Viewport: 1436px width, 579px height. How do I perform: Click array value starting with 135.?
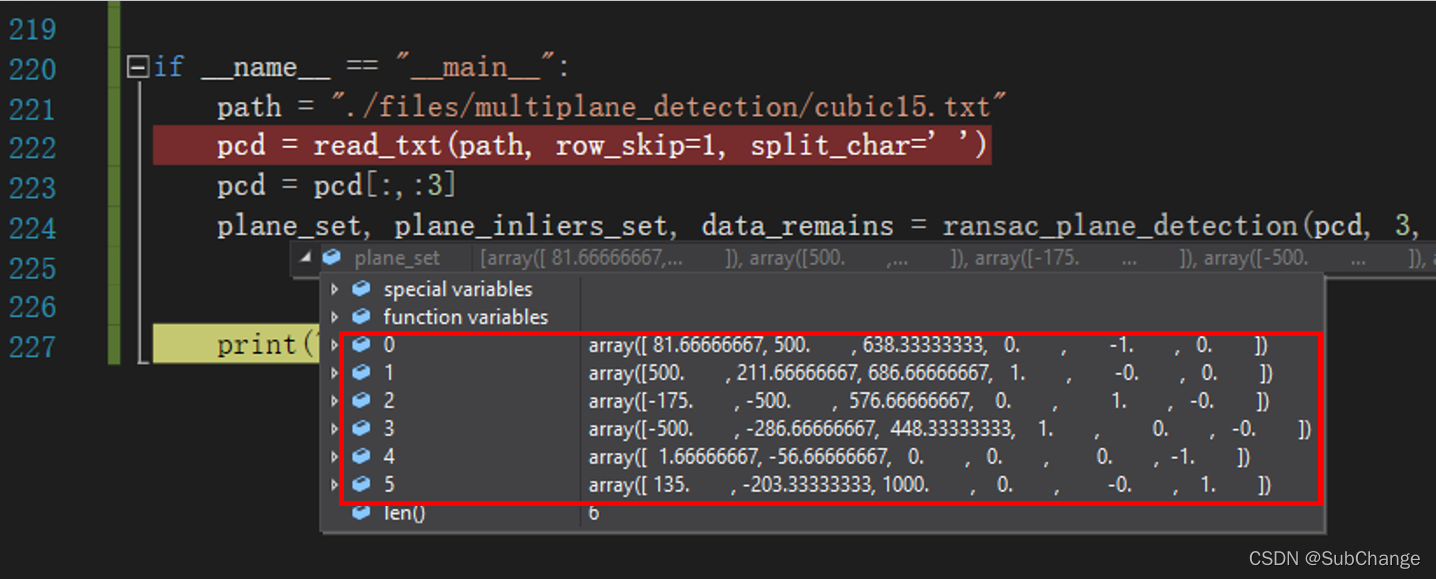(x=930, y=485)
